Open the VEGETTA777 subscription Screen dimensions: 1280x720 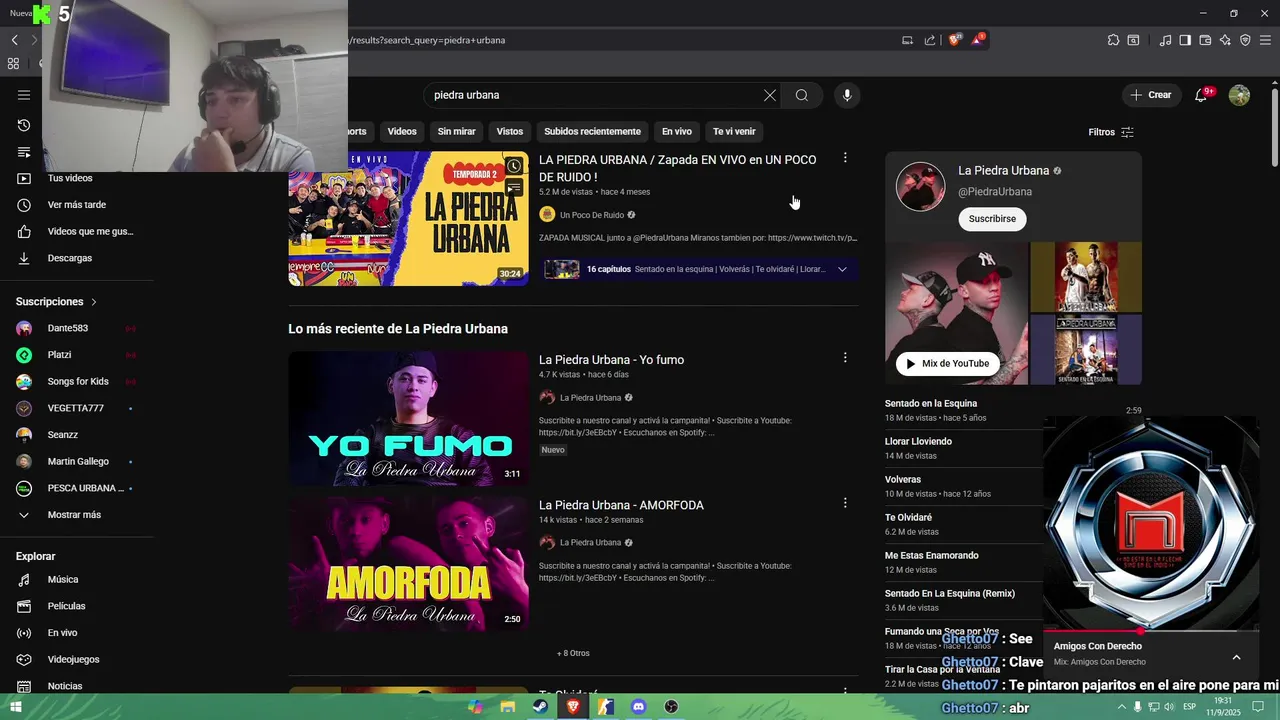76,408
